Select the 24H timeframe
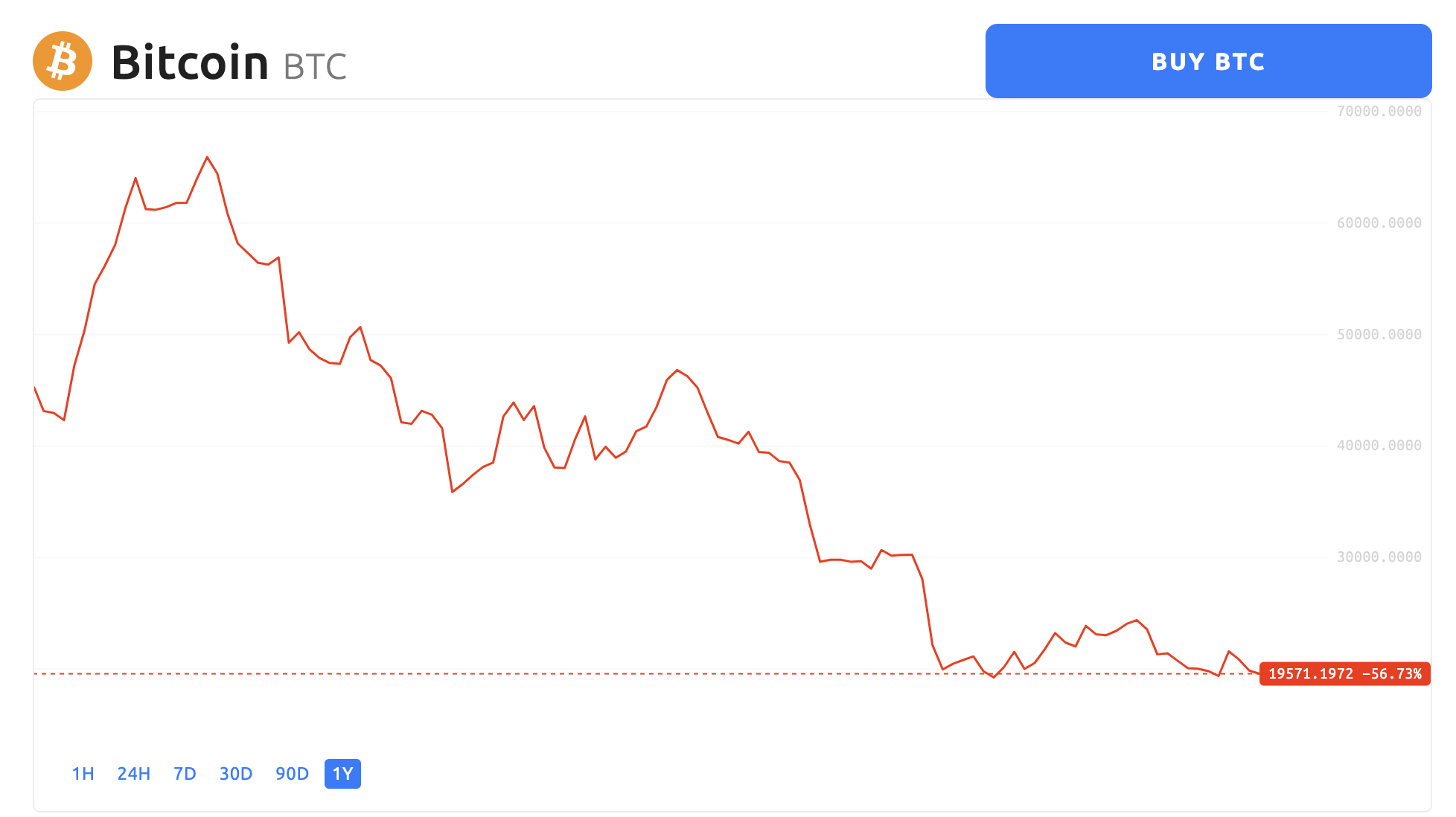 (x=134, y=774)
